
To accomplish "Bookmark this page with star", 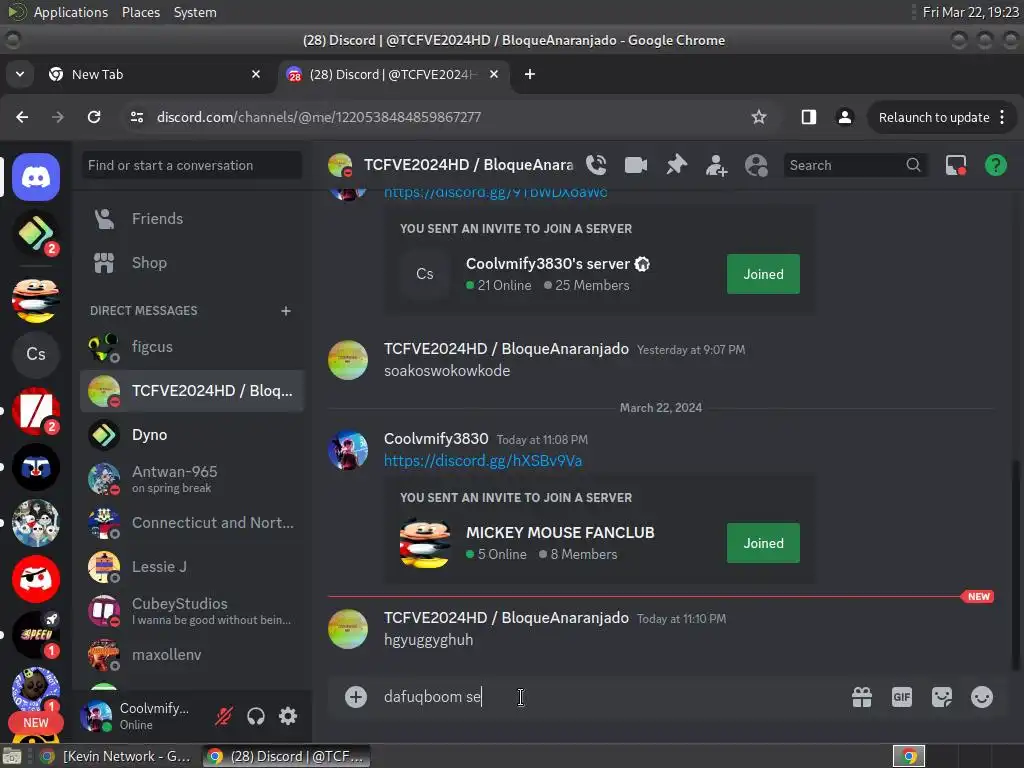I will click(x=758, y=117).
